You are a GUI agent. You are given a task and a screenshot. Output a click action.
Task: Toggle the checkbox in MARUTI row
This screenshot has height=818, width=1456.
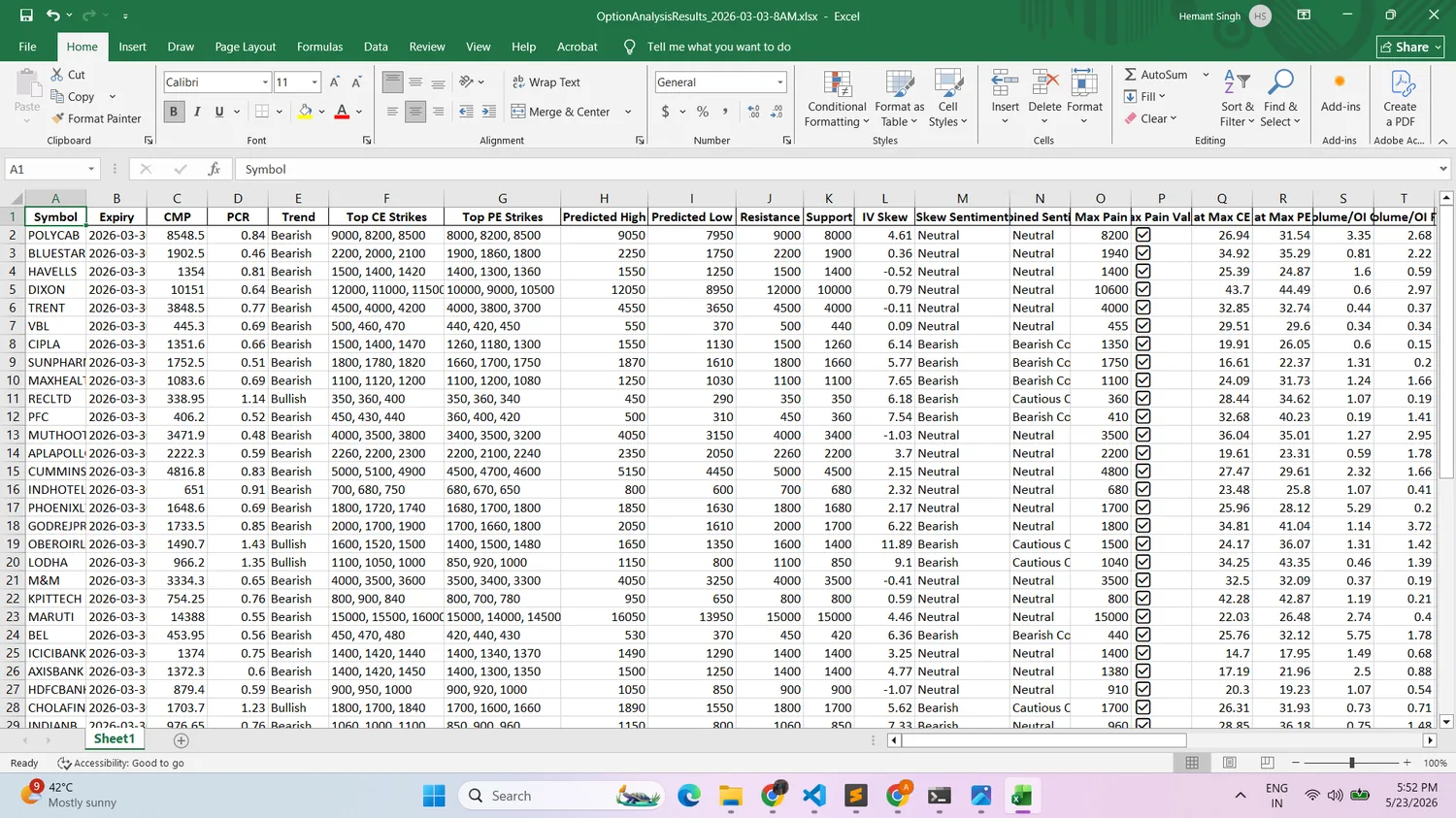click(1142, 616)
